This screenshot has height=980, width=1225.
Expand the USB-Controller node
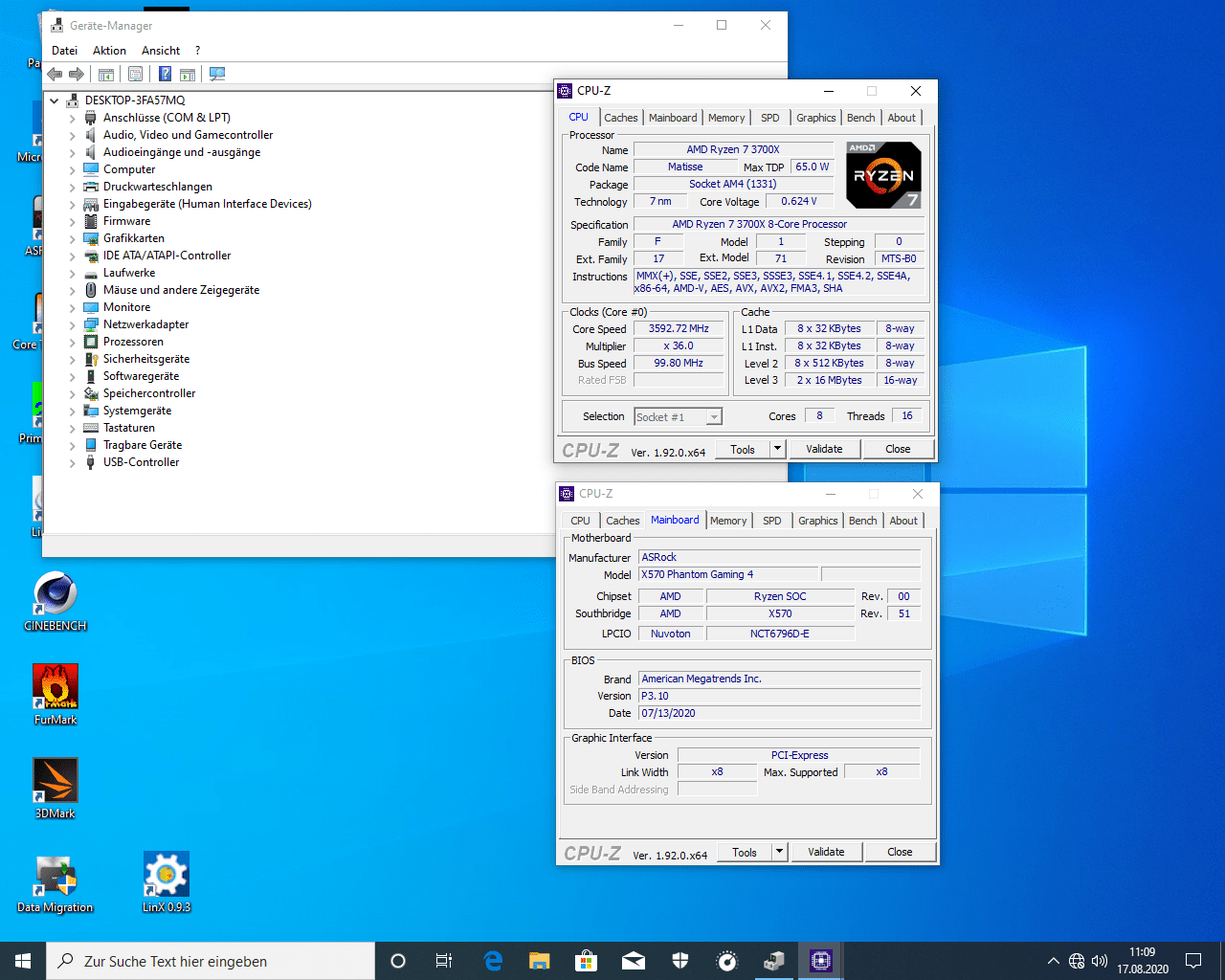(x=72, y=462)
